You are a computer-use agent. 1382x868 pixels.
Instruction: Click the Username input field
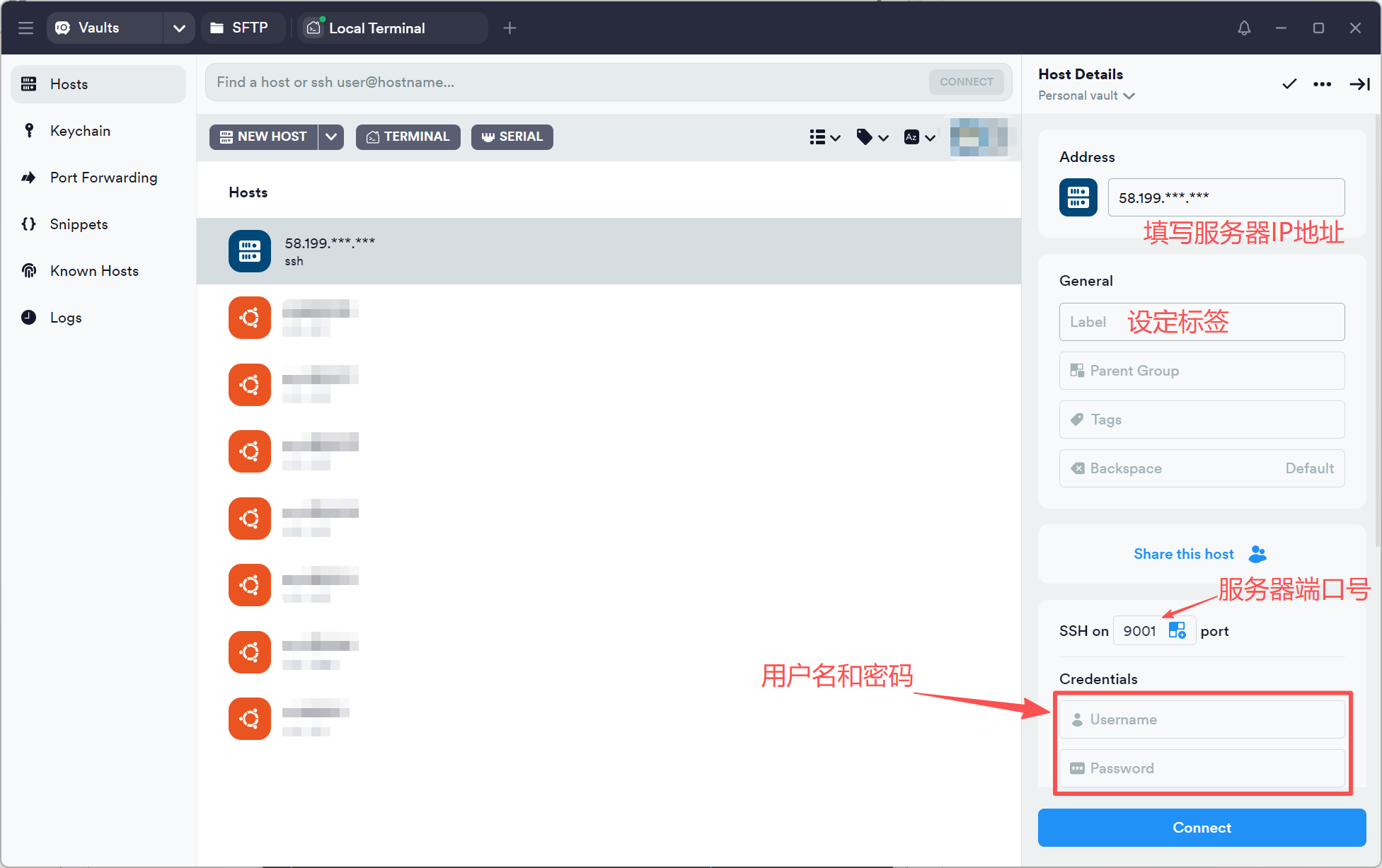pos(1202,719)
